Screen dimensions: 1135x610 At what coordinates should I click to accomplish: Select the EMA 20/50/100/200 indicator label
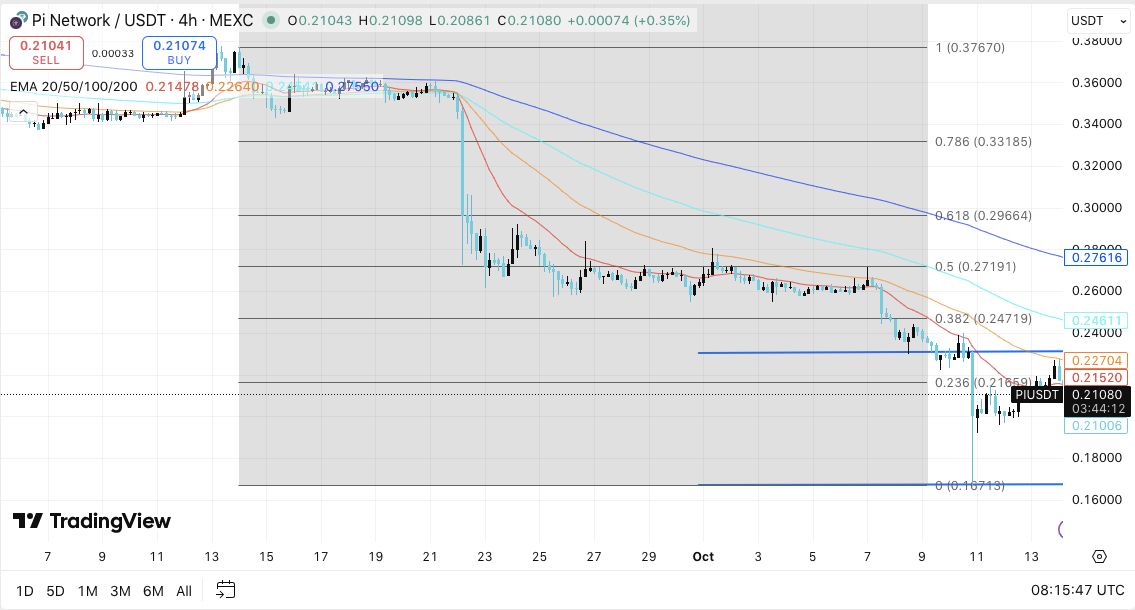(73, 87)
